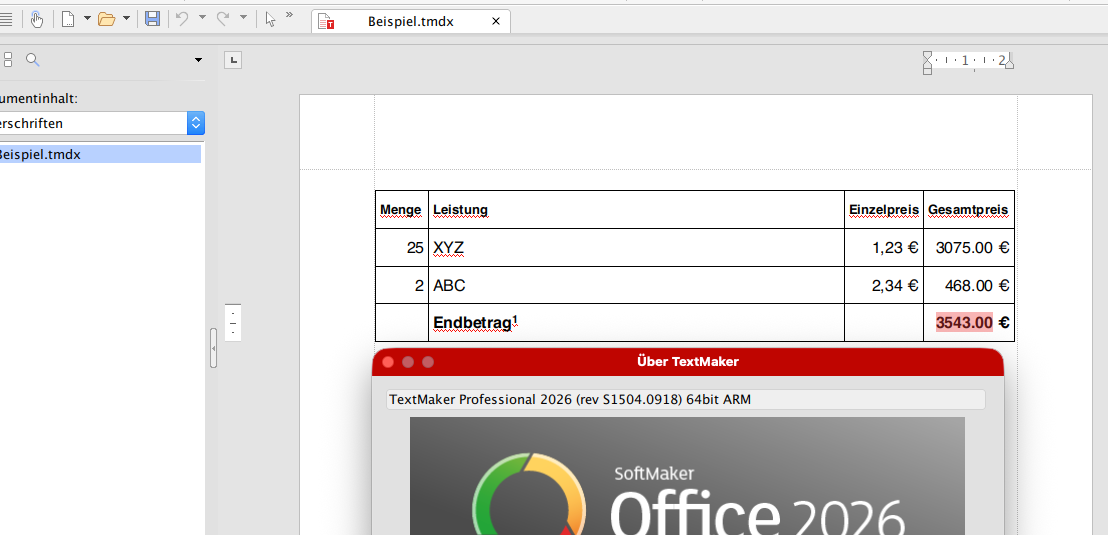This screenshot has height=535, width=1108.
Task: Click the 468.00 € total cell
Action: pos(969,286)
